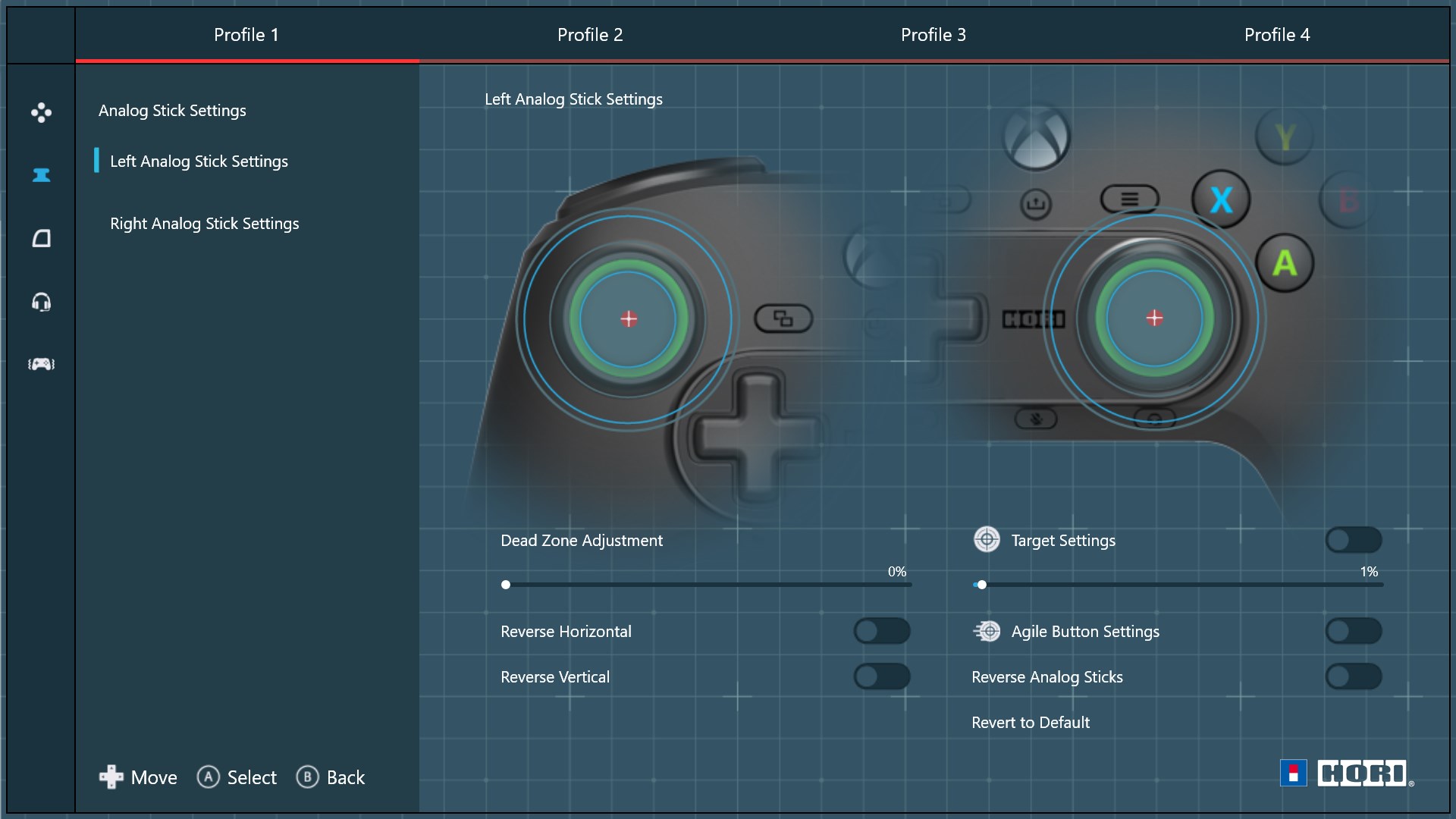Image resolution: width=1456 pixels, height=819 pixels.
Task: Select the analog stick settings sidebar icon
Action: [41, 175]
